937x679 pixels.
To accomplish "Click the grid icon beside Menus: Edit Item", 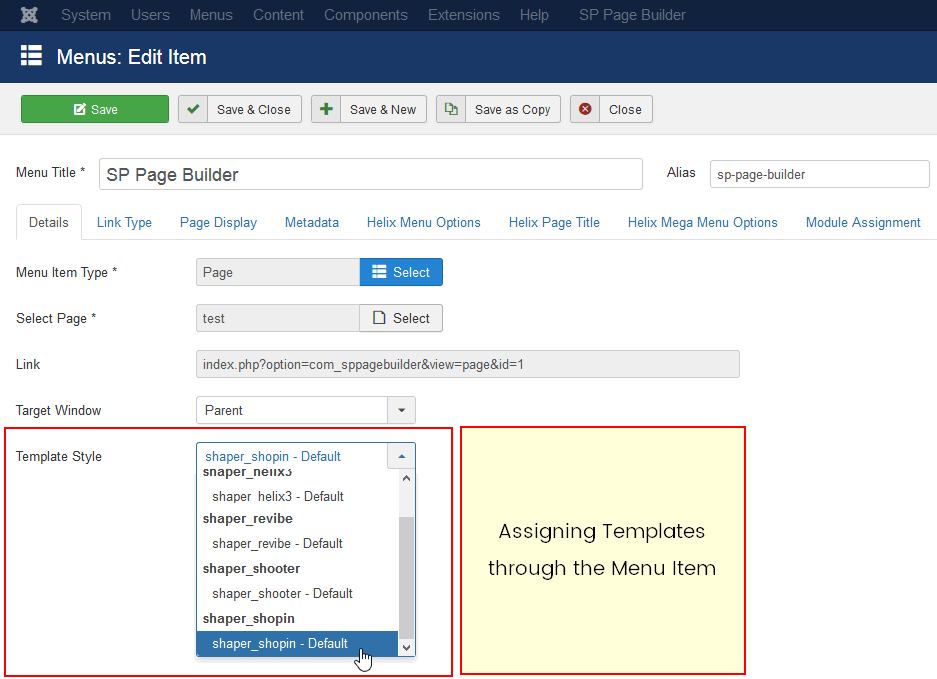I will (x=31, y=57).
